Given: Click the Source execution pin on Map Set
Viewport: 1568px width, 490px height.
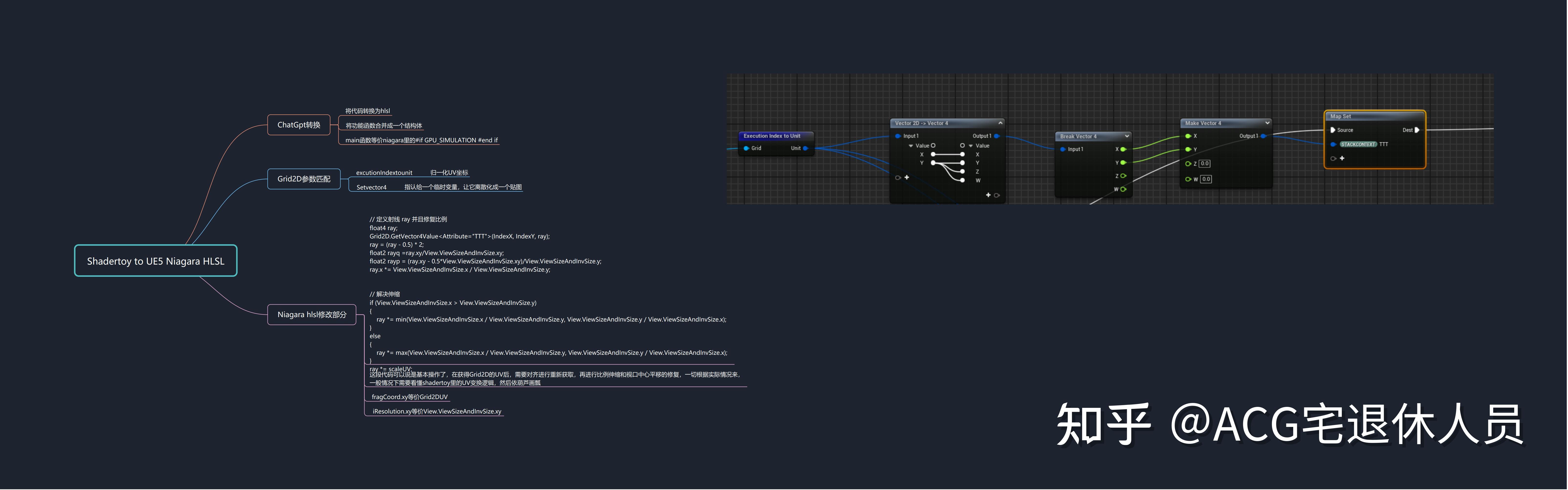Looking at the screenshot, I should pos(1333,130).
